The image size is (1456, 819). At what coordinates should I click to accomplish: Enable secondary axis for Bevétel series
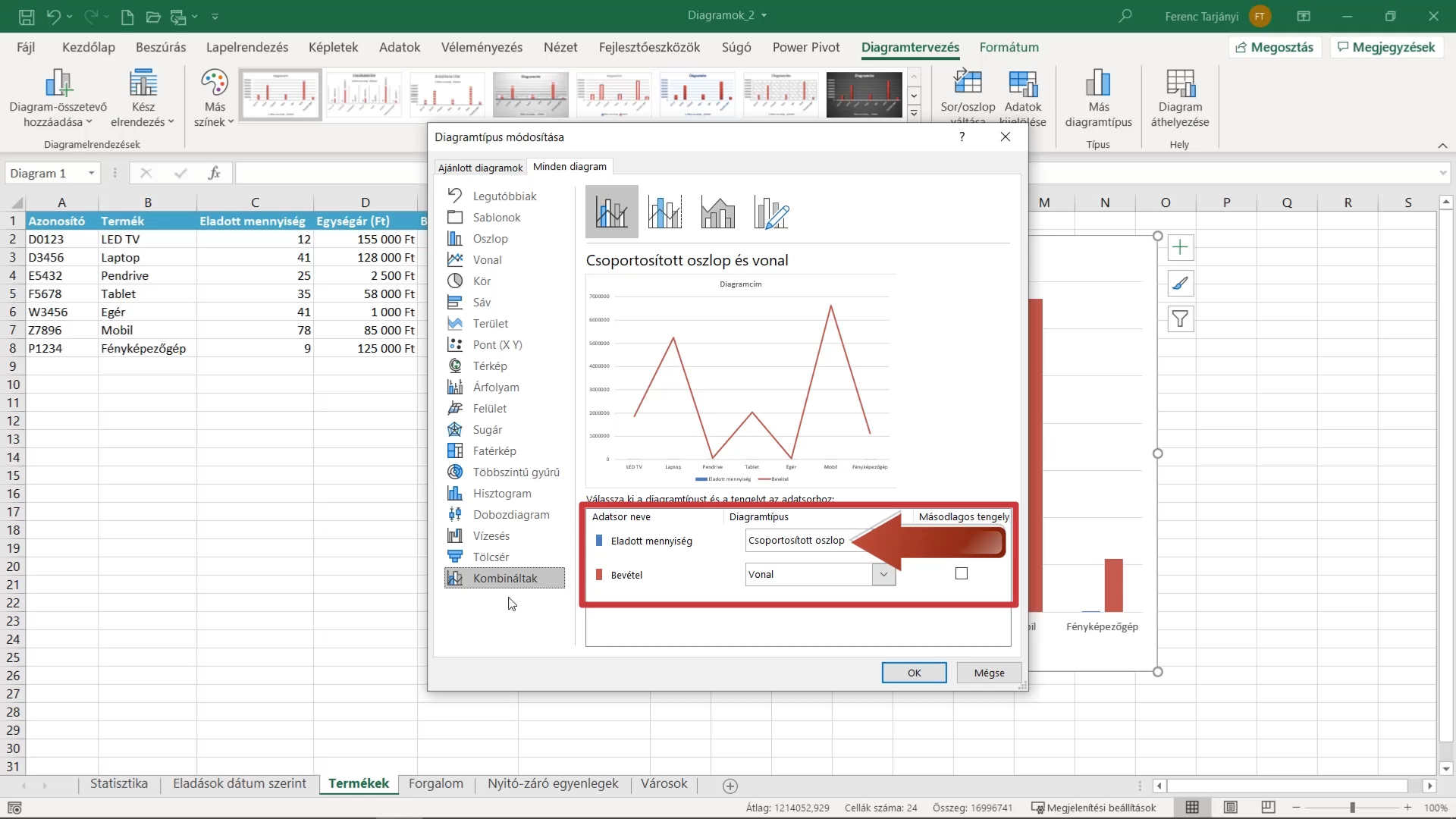coord(962,573)
